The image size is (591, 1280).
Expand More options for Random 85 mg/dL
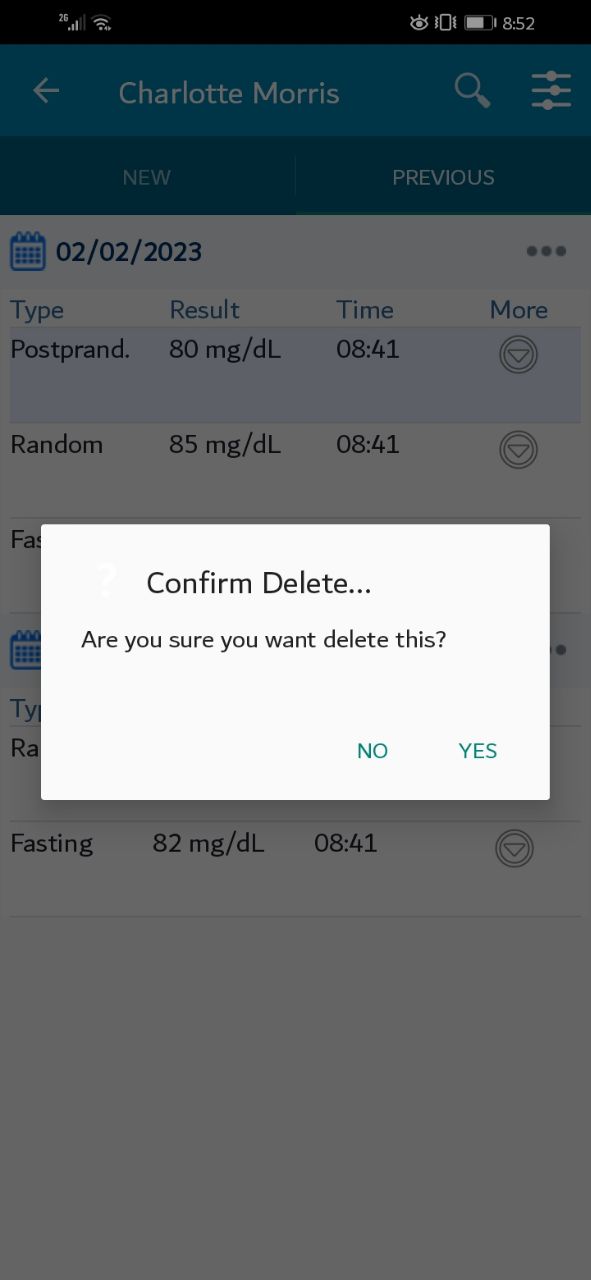click(518, 449)
